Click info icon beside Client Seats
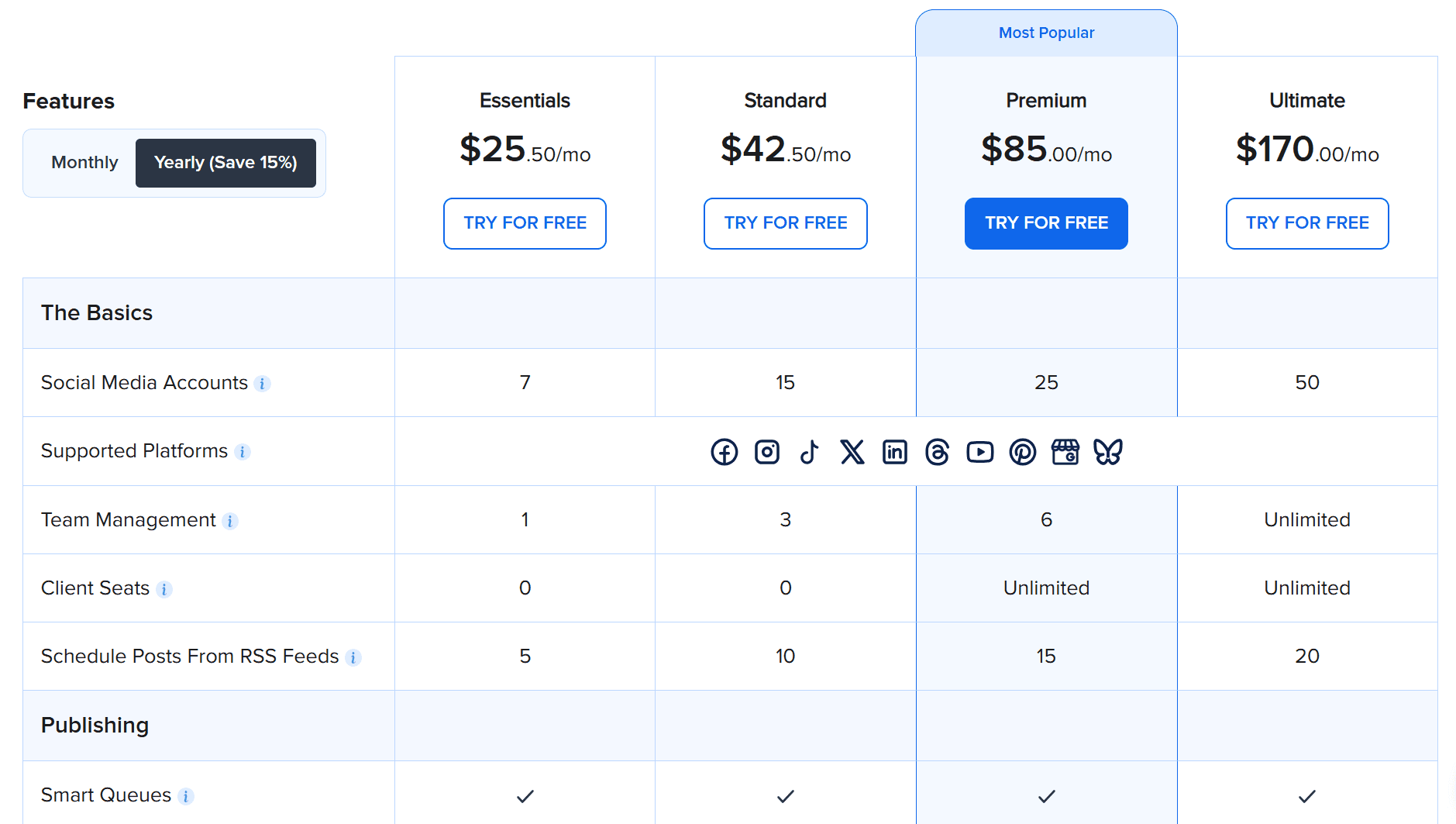1456x824 pixels. tap(163, 589)
